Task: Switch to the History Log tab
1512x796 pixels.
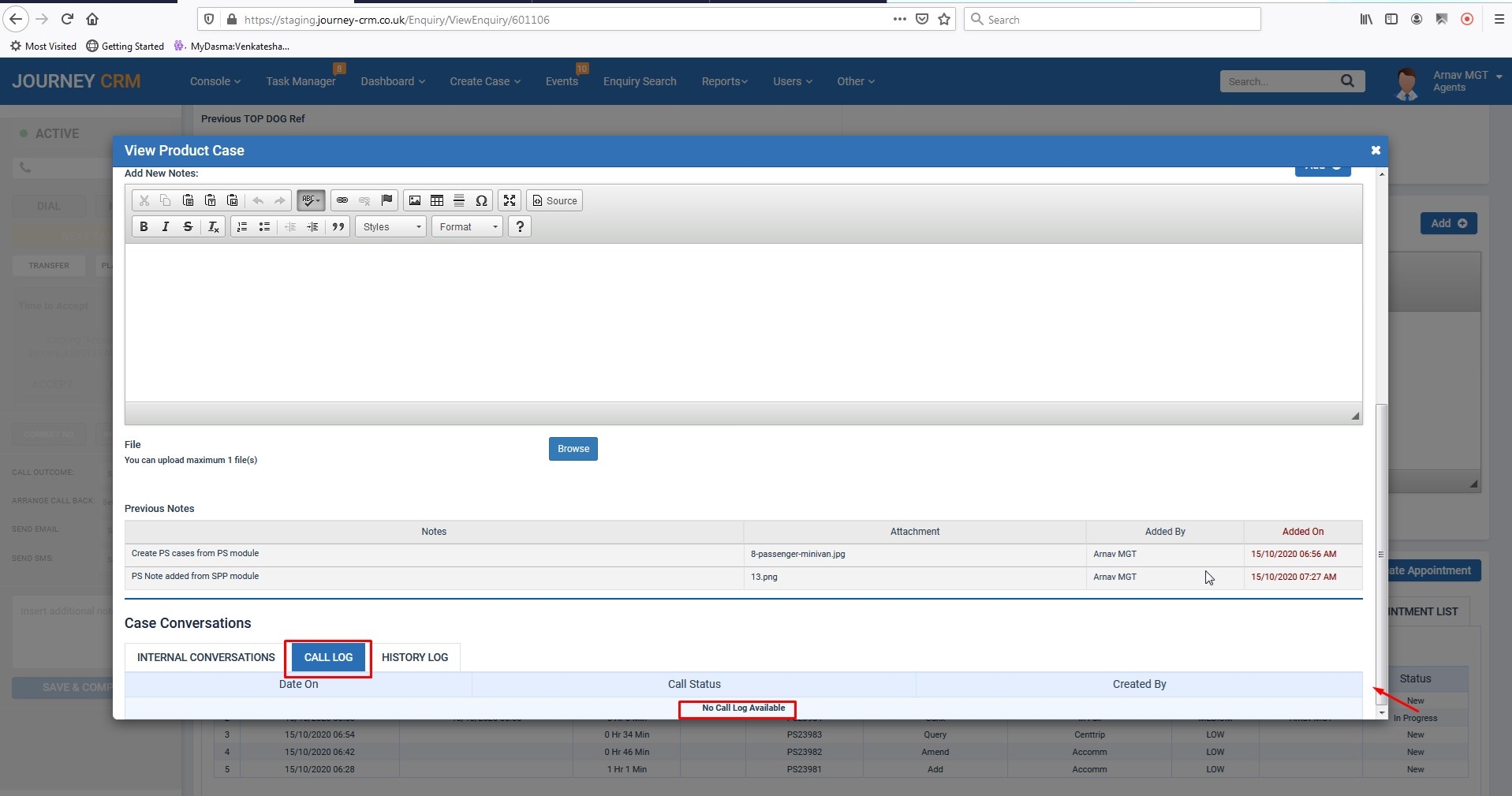Action: (415, 657)
